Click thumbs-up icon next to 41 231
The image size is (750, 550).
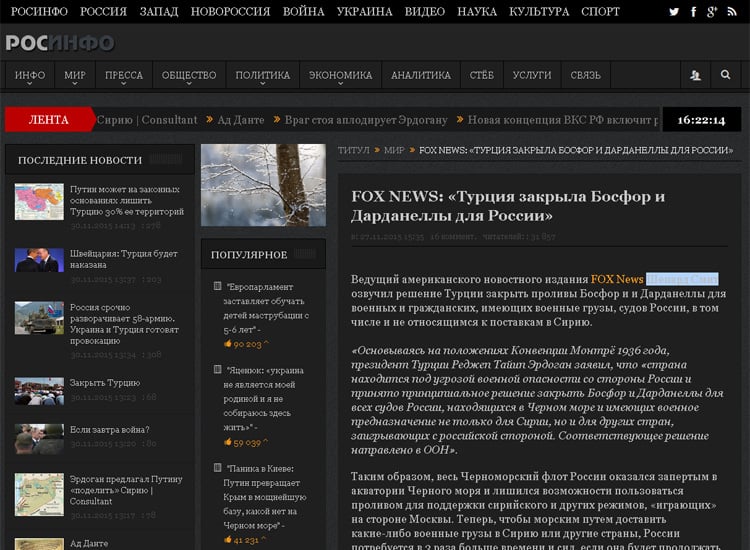click(228, 539)
